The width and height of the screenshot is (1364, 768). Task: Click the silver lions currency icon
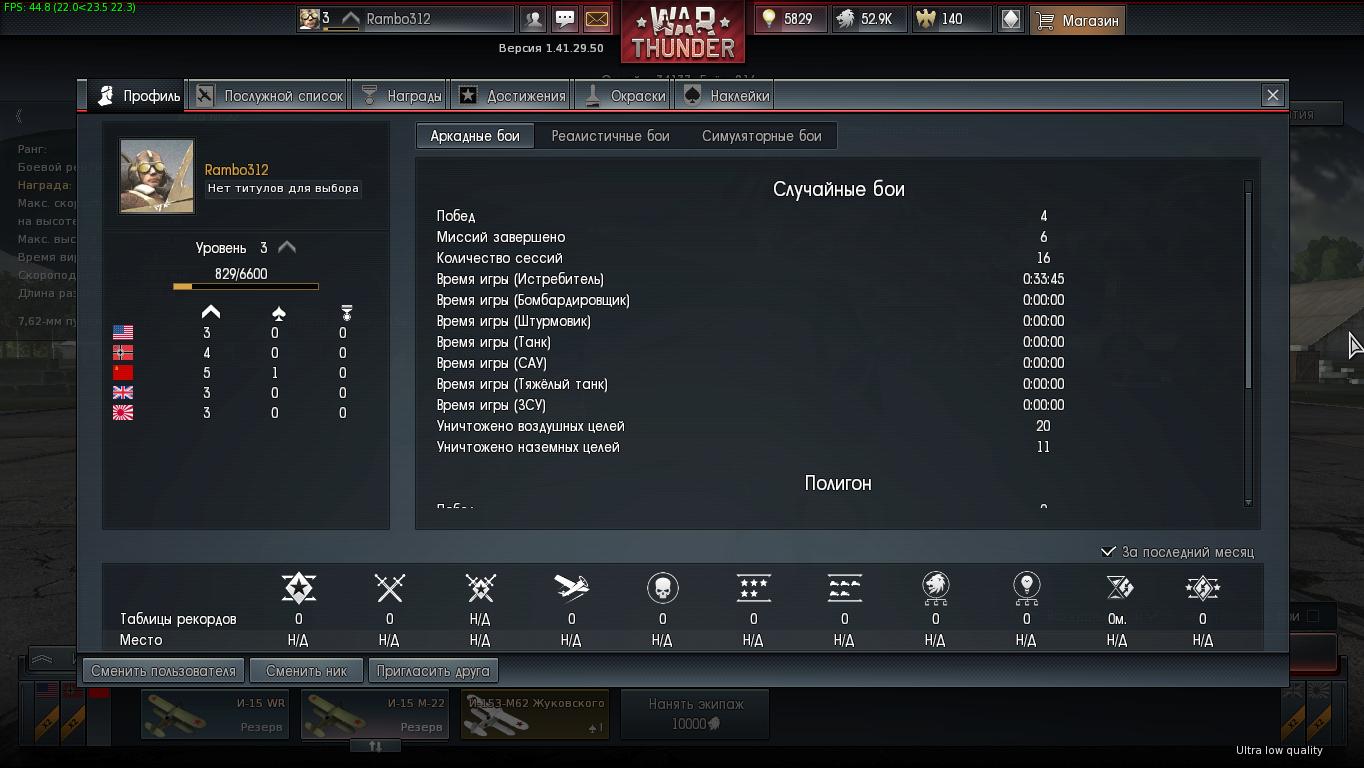point(846,19)
